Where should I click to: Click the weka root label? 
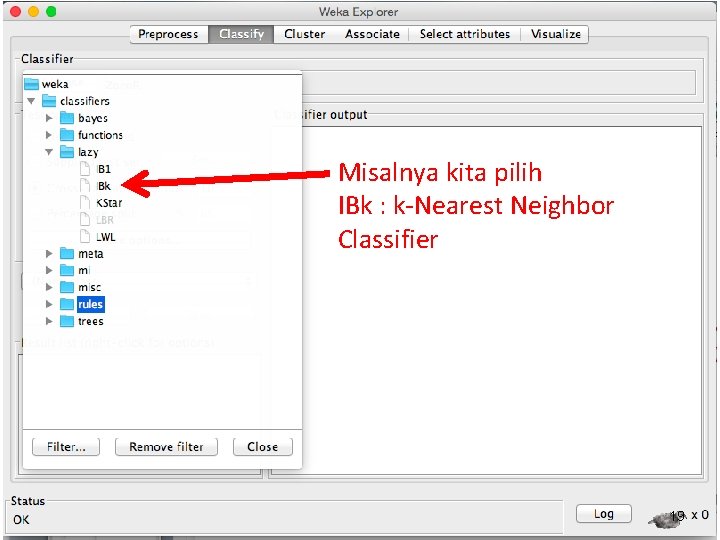pyautogui.click(x=55, y=84)
